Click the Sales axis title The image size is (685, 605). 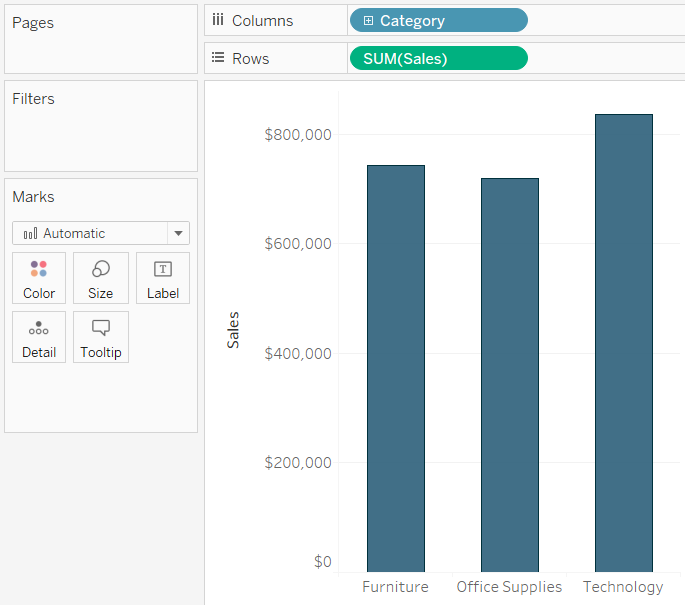pos(233,330)
